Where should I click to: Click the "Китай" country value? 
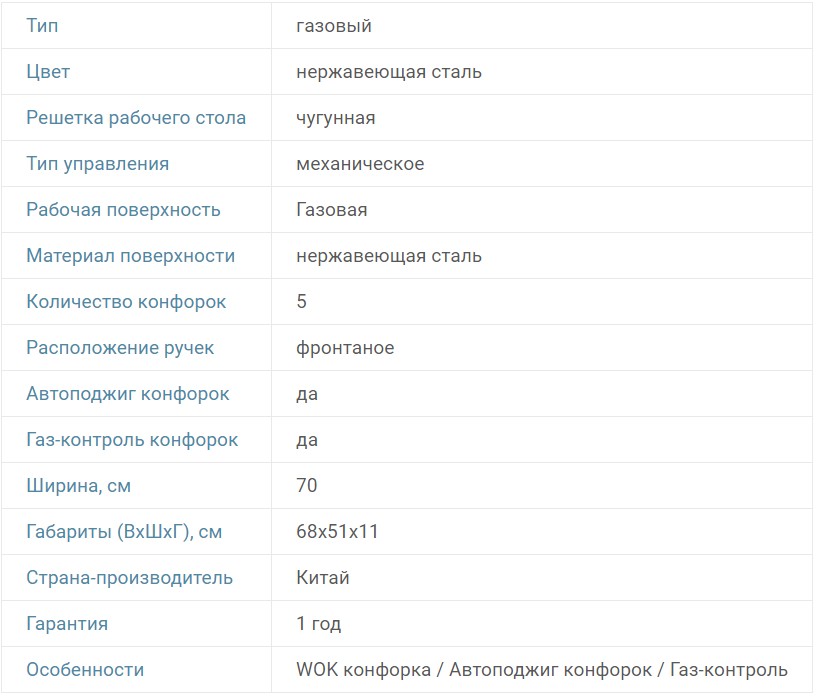coord(323,578)
